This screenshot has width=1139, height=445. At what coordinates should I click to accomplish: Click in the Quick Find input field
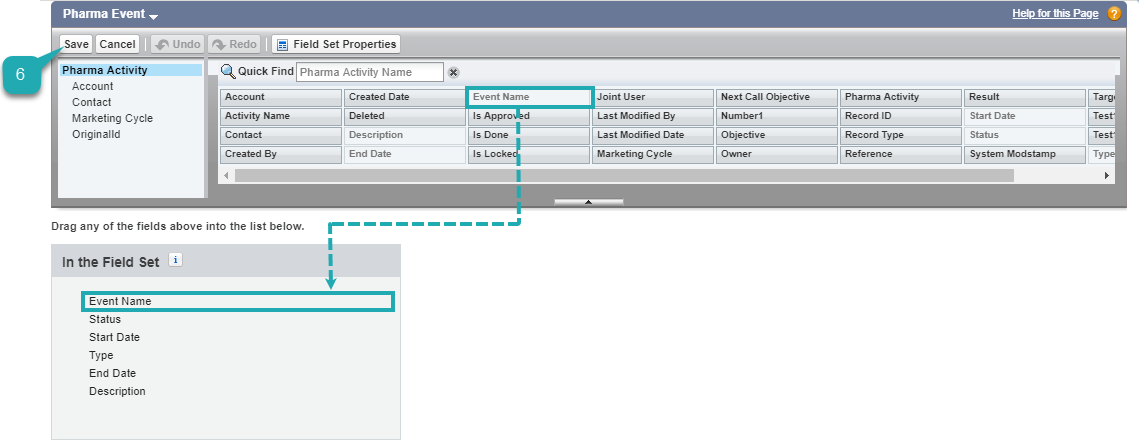click(x=368, y=72)
